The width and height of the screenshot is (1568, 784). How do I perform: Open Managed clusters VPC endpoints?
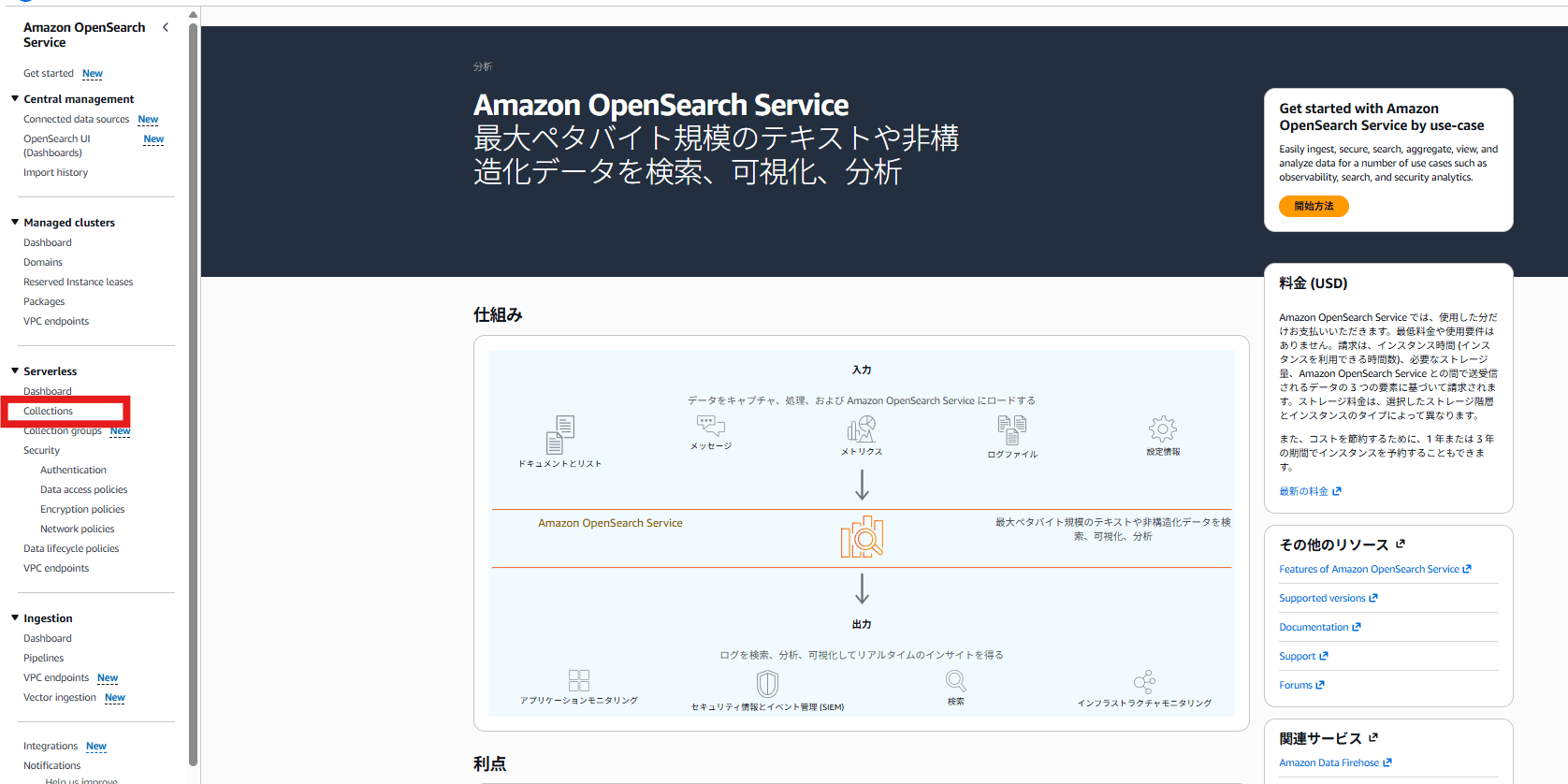tap(56, 321)
